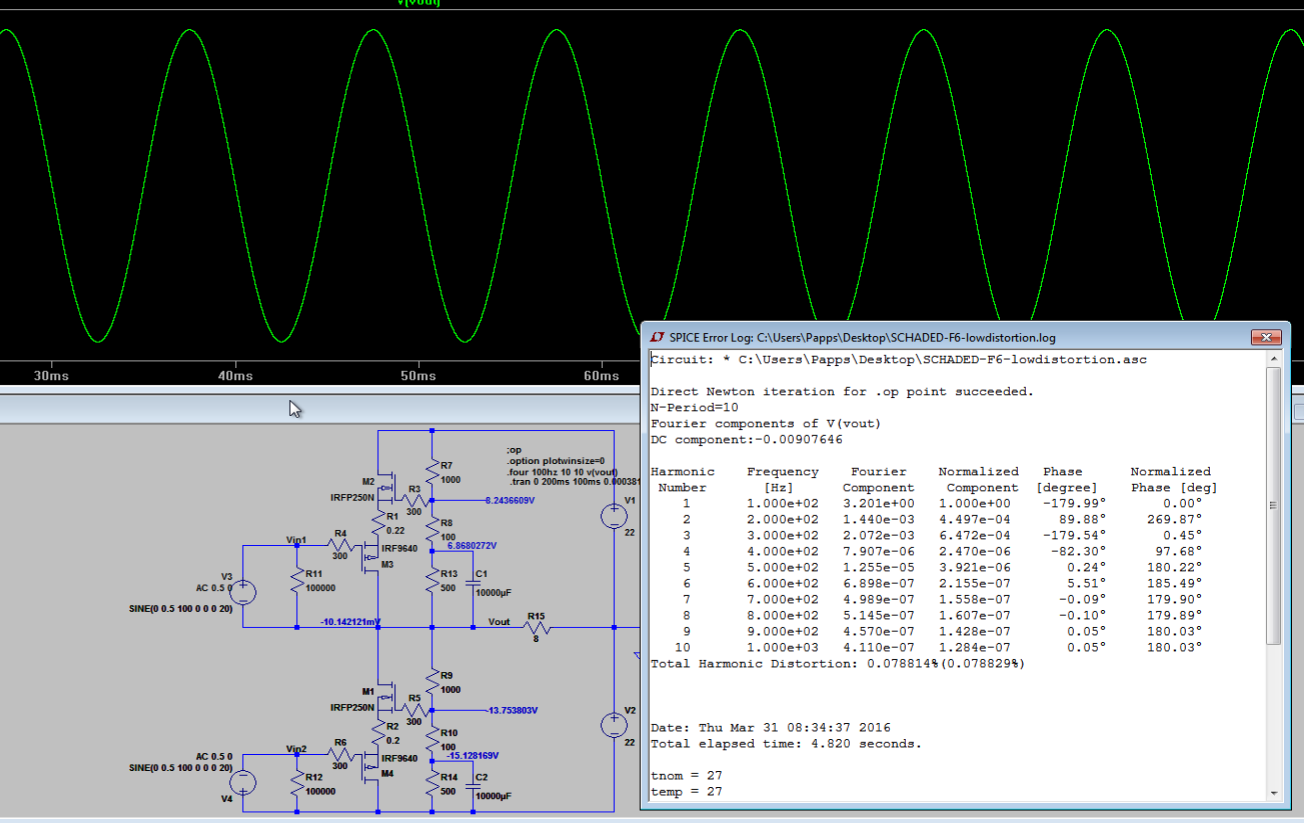1304x823 pixels.
Task: Click the SPICE Error Log title bar
Action: click(x=965, y=337)
